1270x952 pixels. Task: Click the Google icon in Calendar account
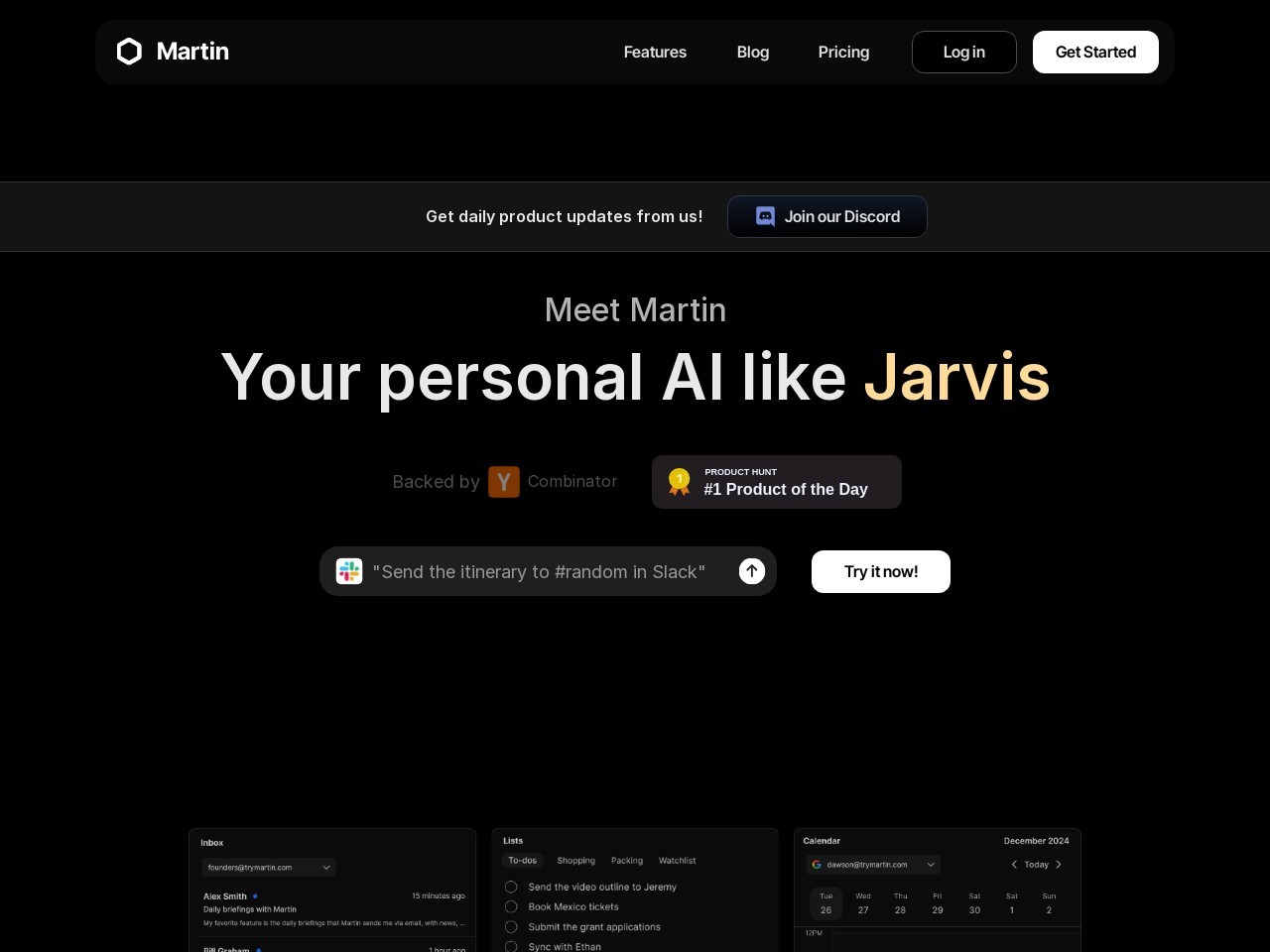(x=817, y=865)
